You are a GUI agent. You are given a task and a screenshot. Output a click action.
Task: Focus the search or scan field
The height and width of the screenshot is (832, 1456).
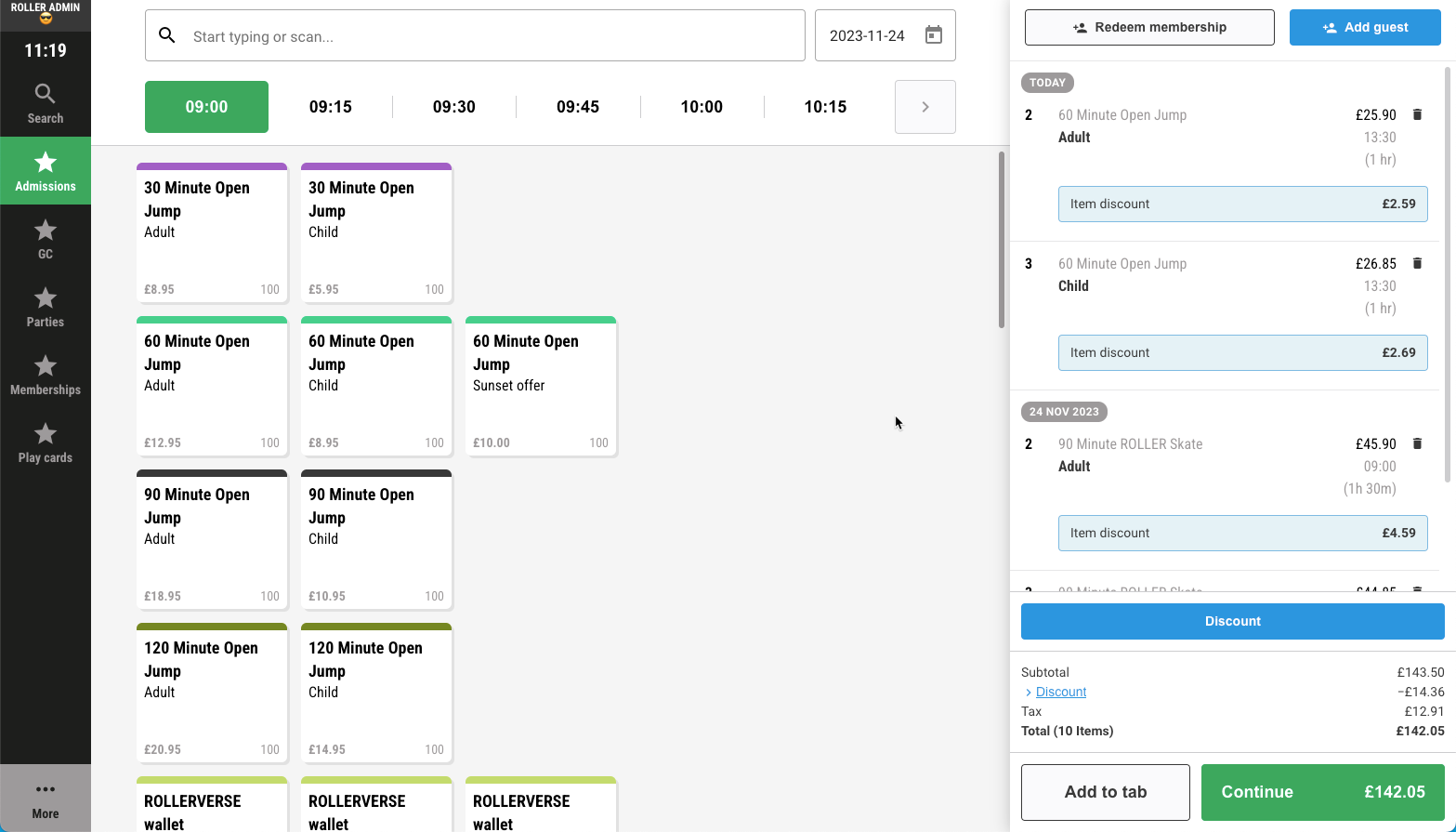[x=475, y=35]
